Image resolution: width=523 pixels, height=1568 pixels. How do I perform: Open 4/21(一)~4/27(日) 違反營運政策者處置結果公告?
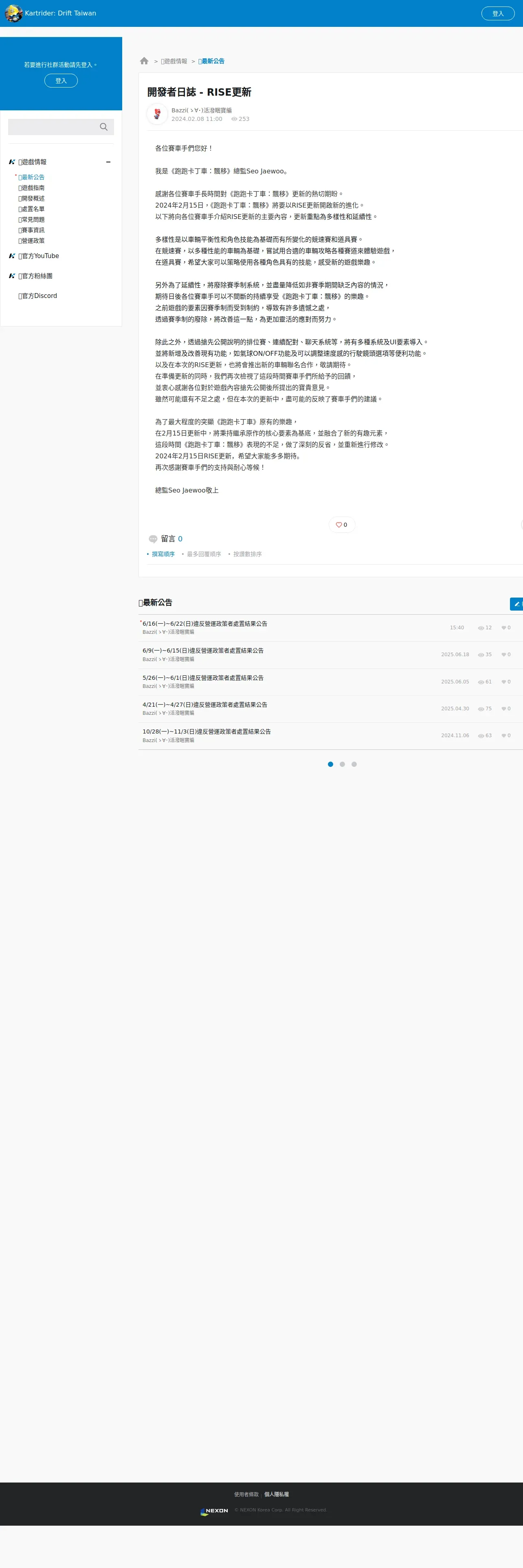(x=204, y=704)
